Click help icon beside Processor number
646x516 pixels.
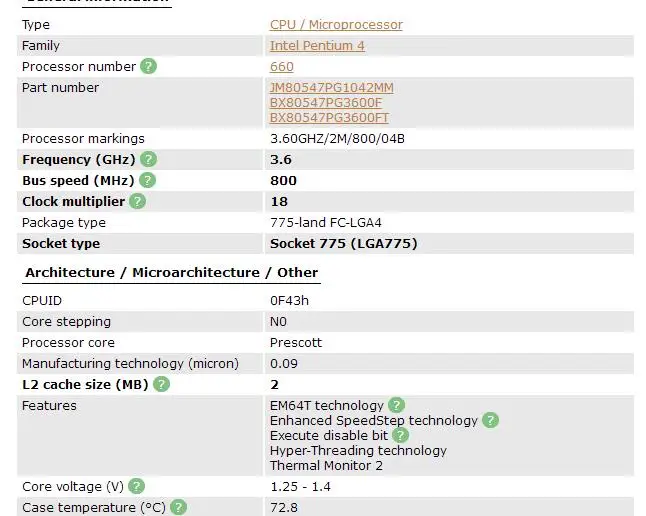pyautogui.click(x=148, y=66)
